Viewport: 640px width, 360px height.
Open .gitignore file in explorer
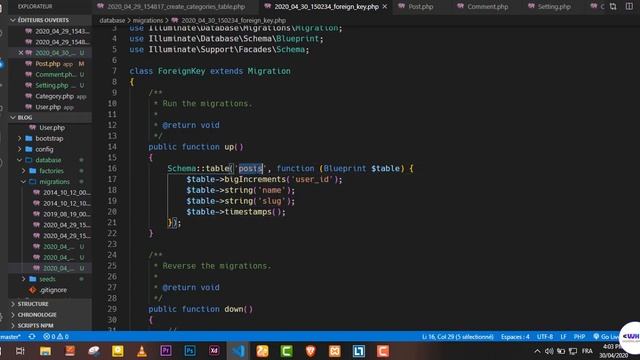tap(53, 290)
